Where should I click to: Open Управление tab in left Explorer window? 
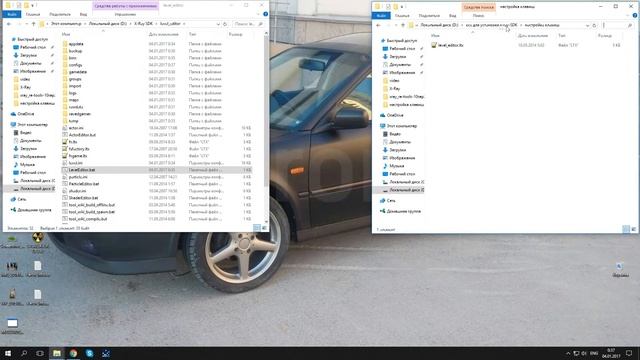coord(125,14)
